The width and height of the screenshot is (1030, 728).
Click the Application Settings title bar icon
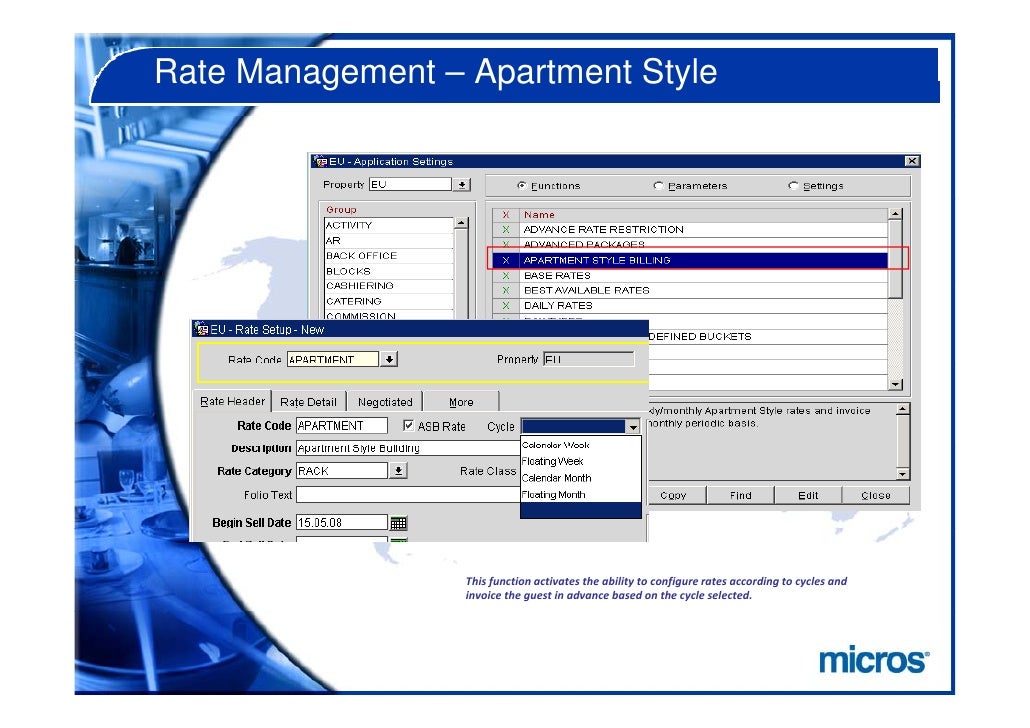coord(320,161)
